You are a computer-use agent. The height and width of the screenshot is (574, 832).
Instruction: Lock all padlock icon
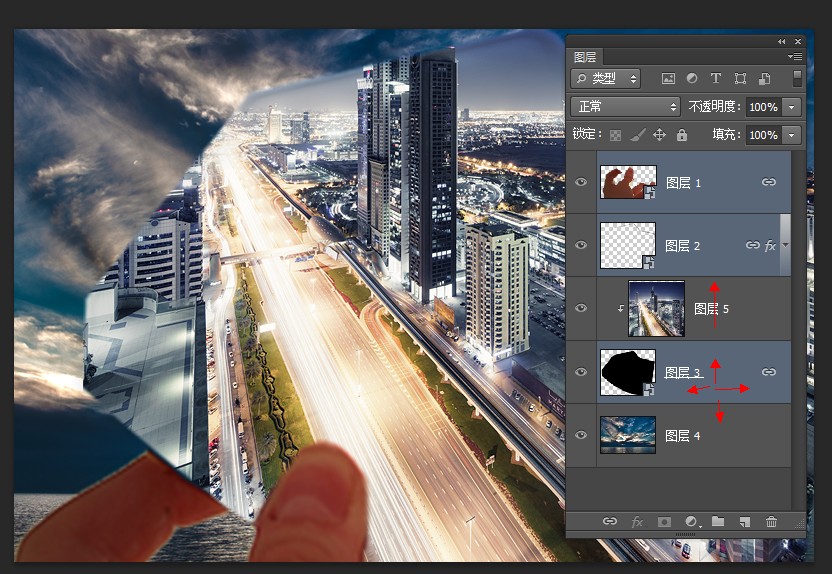(x=682, y=135)
